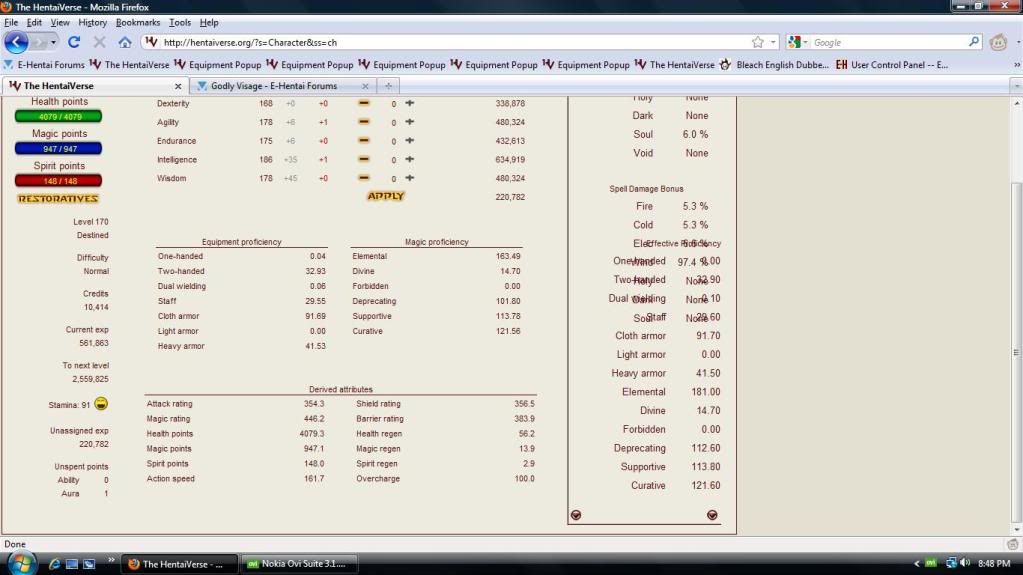This screenshot has height=575, width=1023.
Task: Open the list all tabs dropdown
Action: coord(1016,85)
